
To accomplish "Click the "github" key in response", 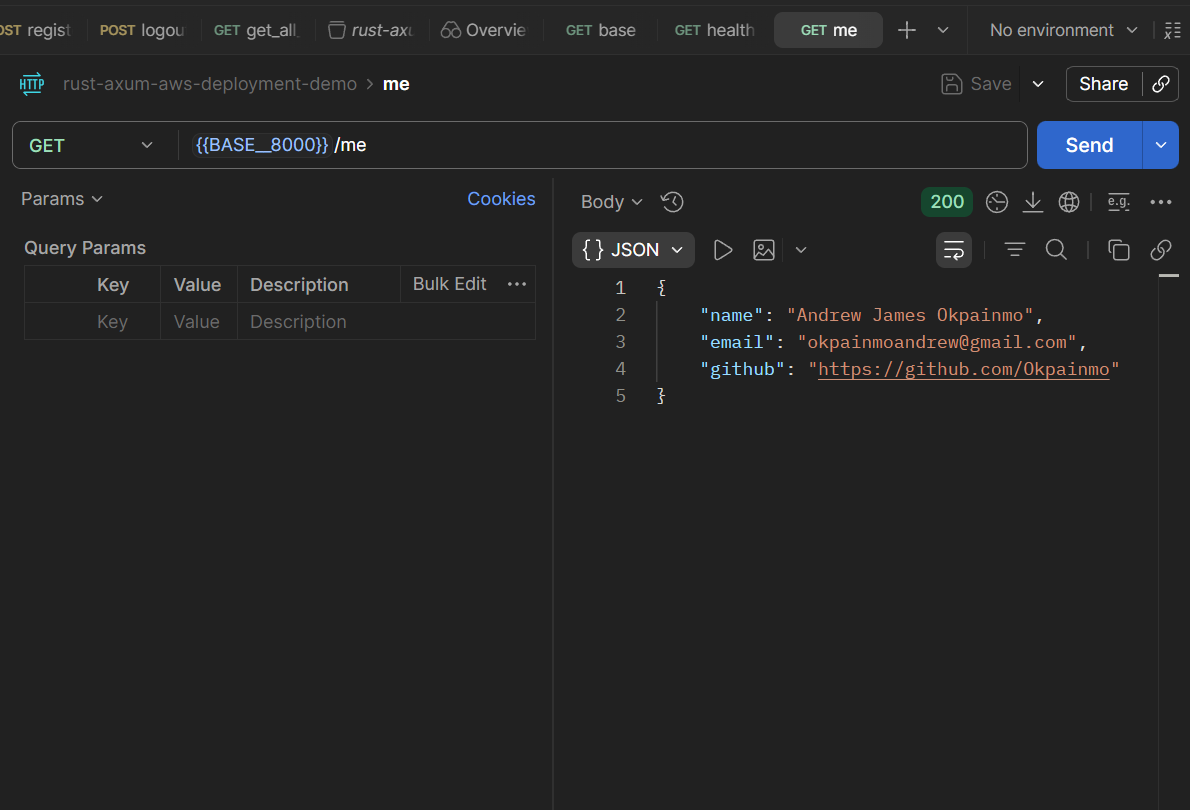I will pyautogui.click(x=742, y=369).
